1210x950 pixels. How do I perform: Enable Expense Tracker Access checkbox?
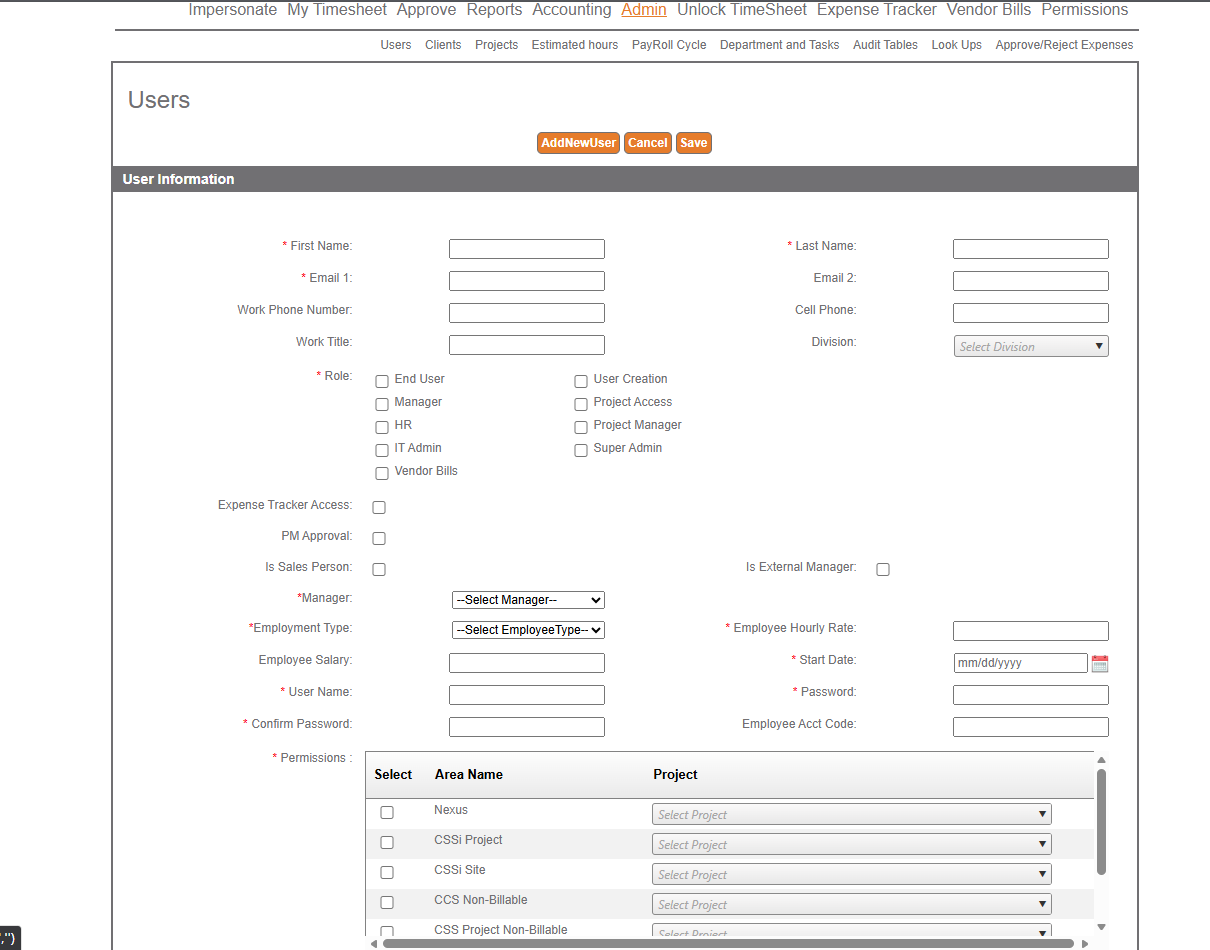[x=379, y=507]
